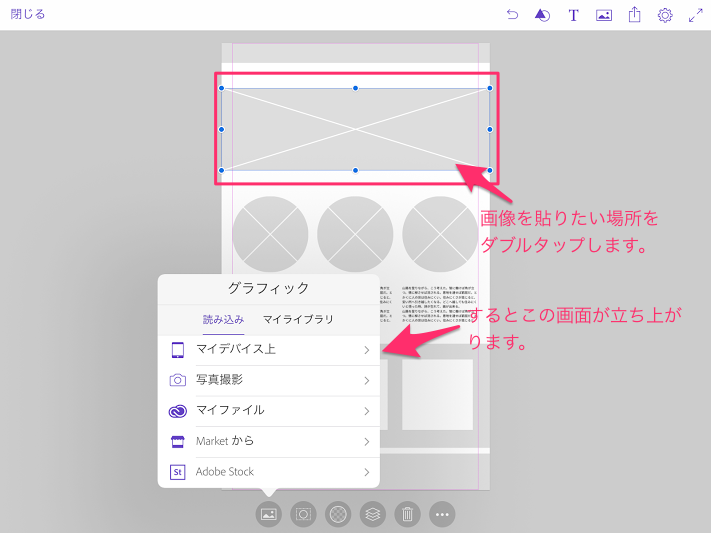
Task: Select the right square placeholder box
Action: click(x=438, y=395)
